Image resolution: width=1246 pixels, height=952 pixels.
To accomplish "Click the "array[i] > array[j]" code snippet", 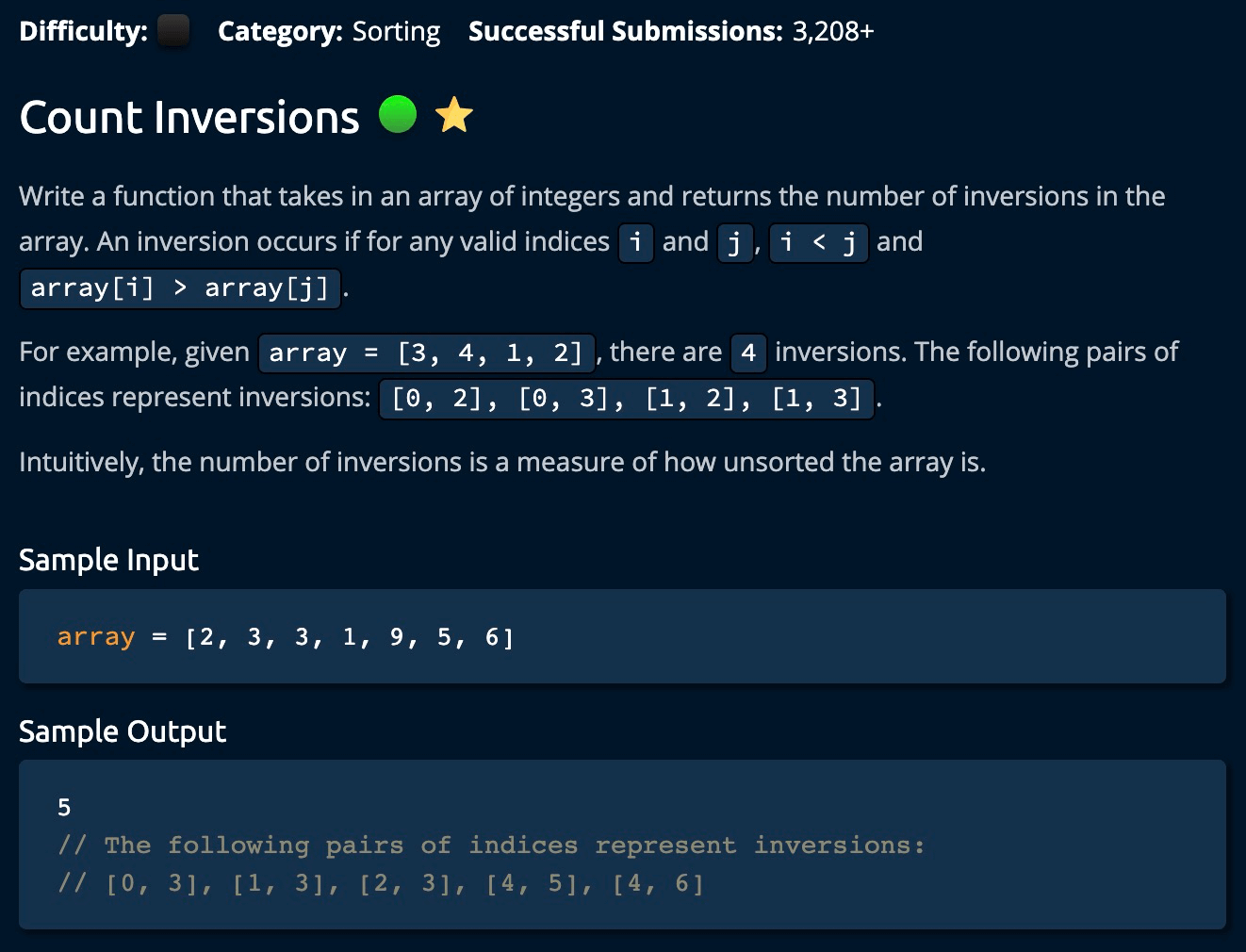I will click(x=180, y=287).
